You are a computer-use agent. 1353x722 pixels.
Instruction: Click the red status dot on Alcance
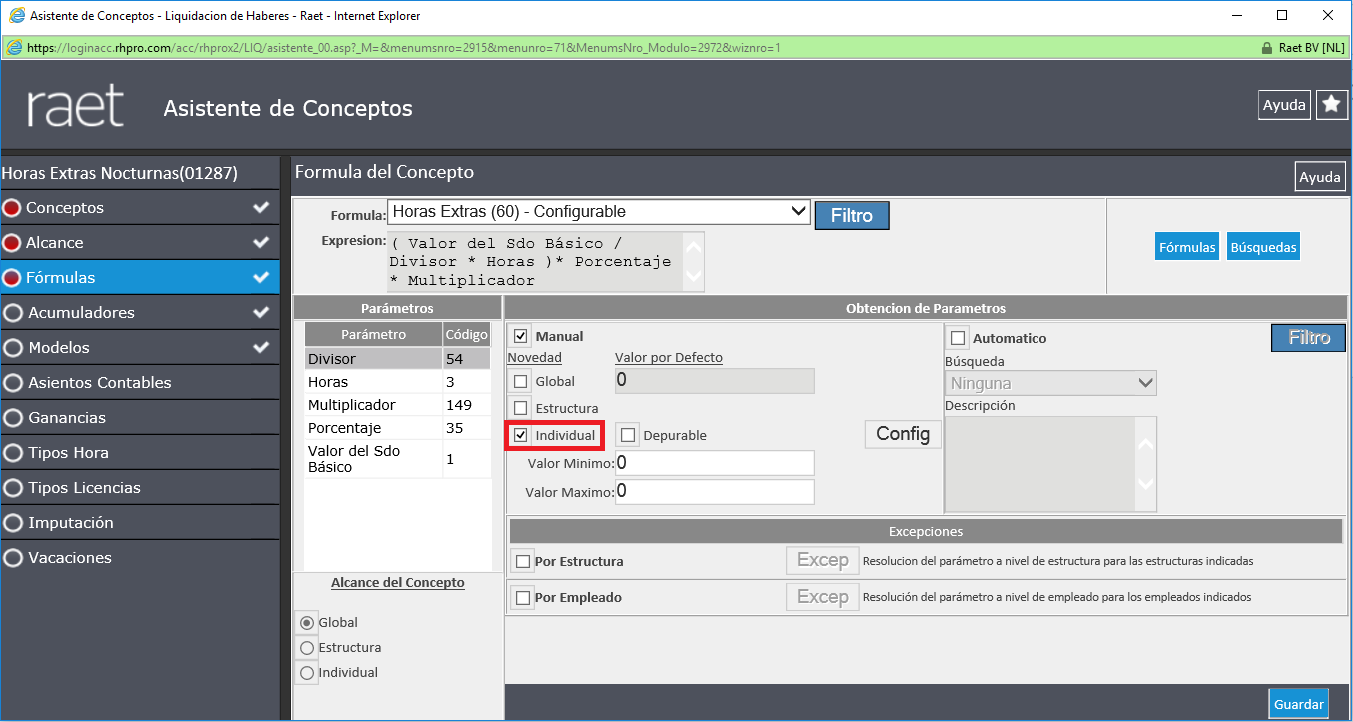coord(12,243)
